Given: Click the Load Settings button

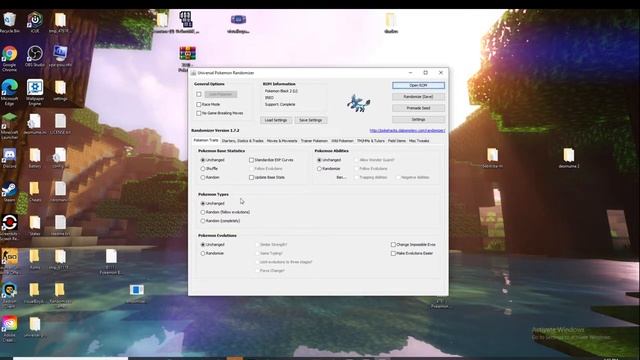Looking at the screenshot, I should point(276,120).
